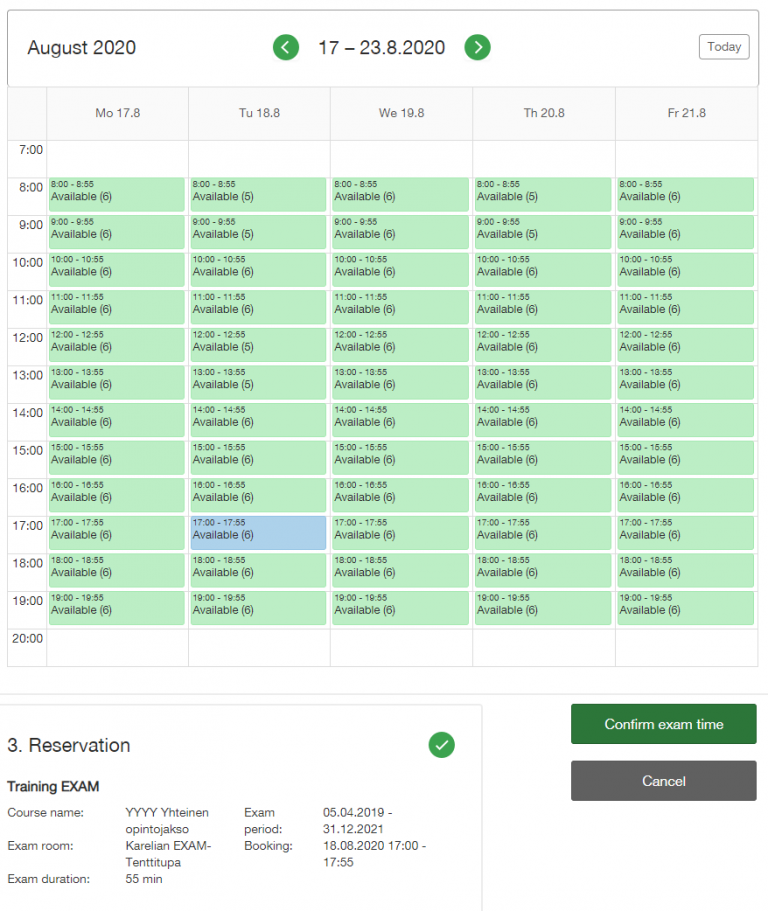Choose Thursday 14:00 - 14:55 slot
The image size is (768, 911).
542,419
